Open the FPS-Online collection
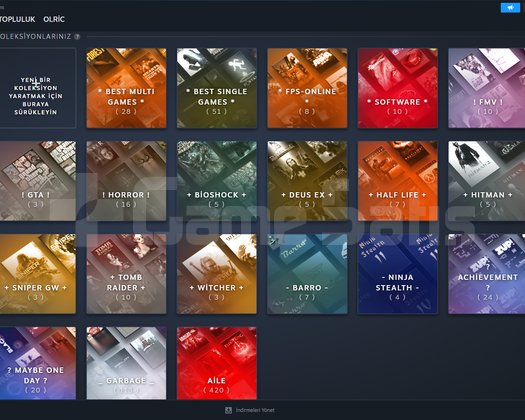This screenshot has width=525, height=420. point(307,88)
